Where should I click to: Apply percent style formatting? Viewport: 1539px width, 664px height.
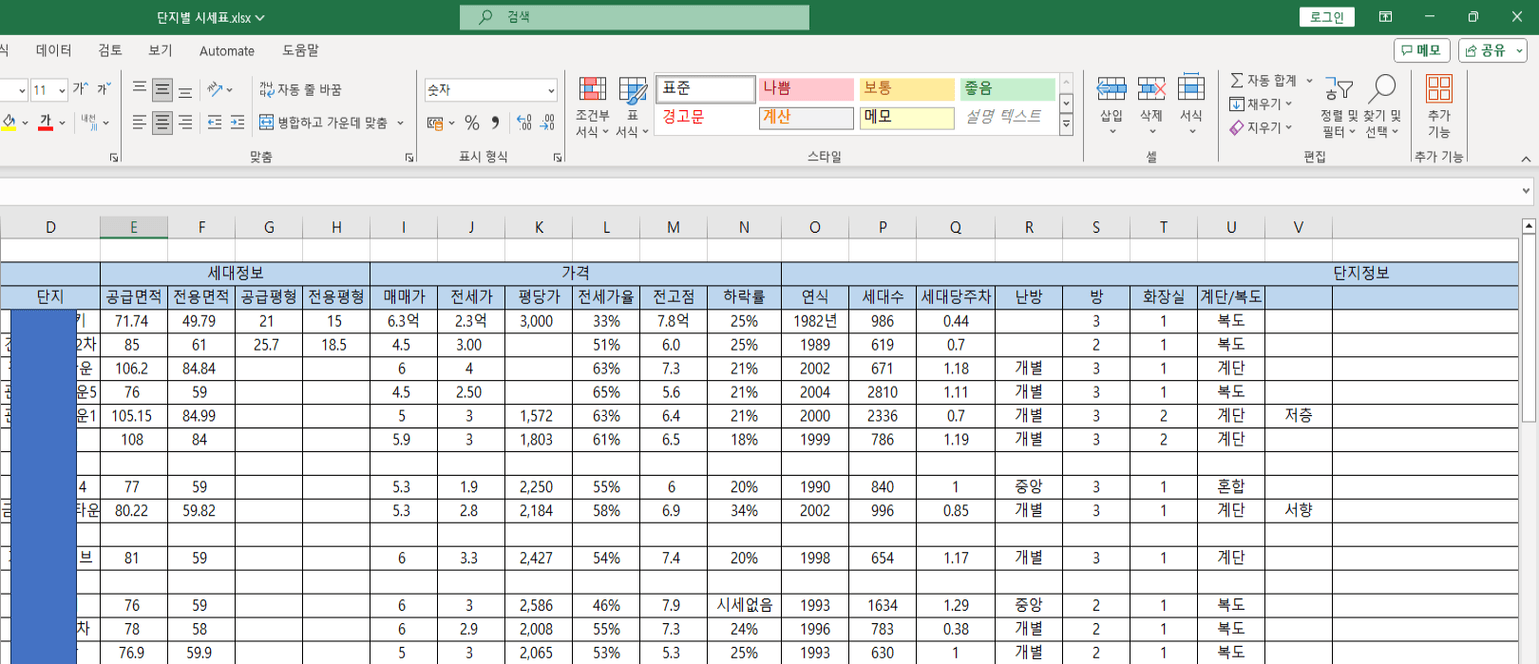tap(472, 123)
